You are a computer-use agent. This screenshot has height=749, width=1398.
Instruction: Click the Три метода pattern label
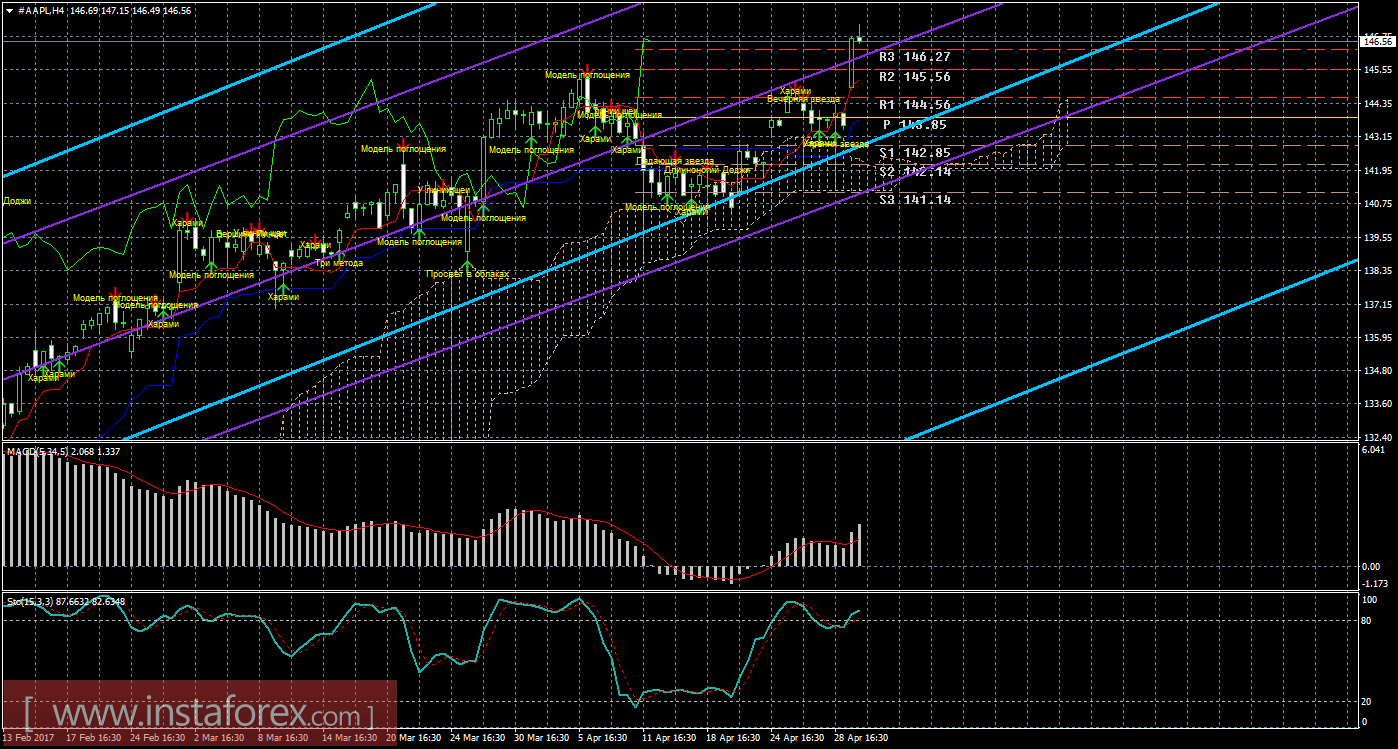[x=339, y=263]
